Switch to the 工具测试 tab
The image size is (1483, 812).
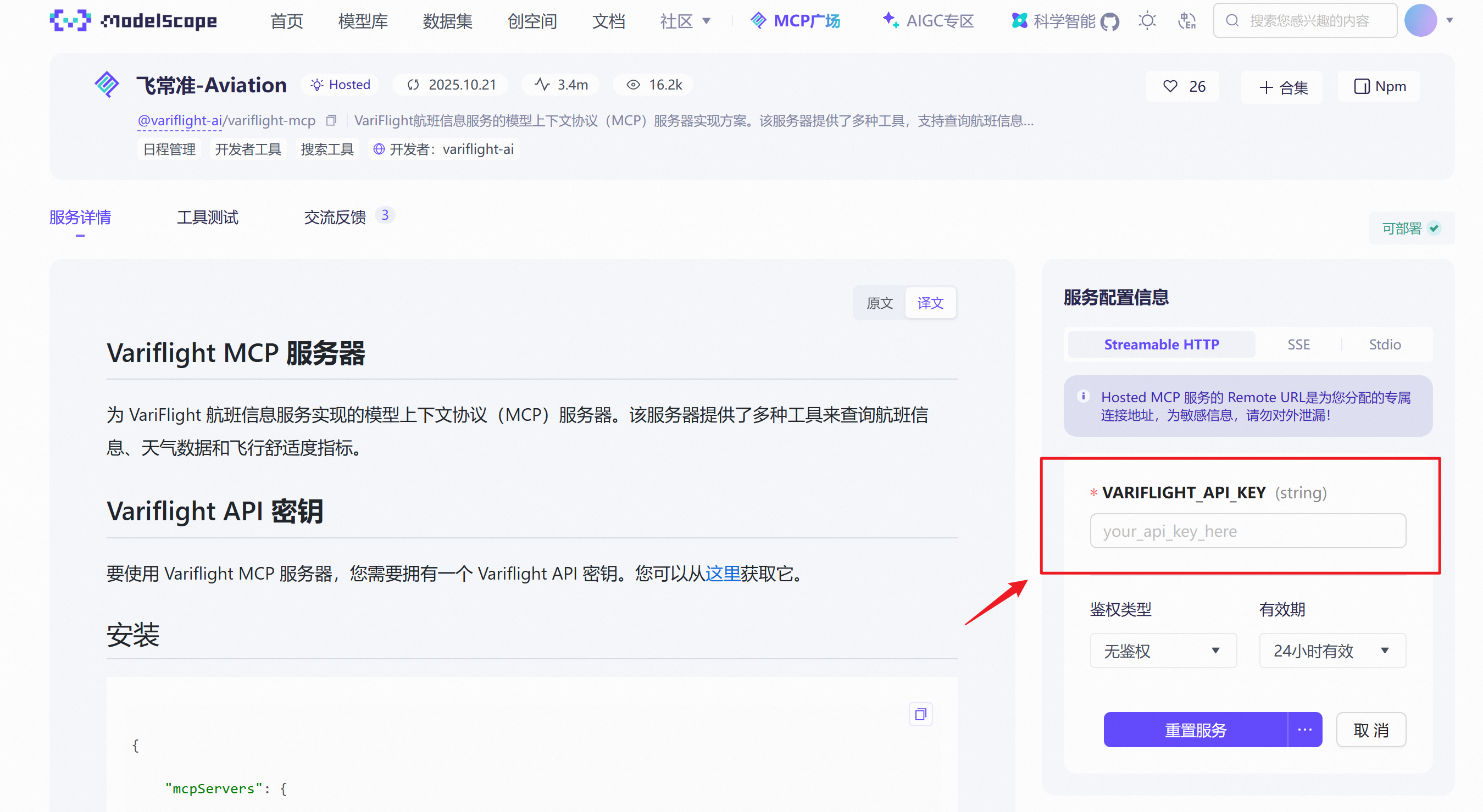click(x=207, y=217)
